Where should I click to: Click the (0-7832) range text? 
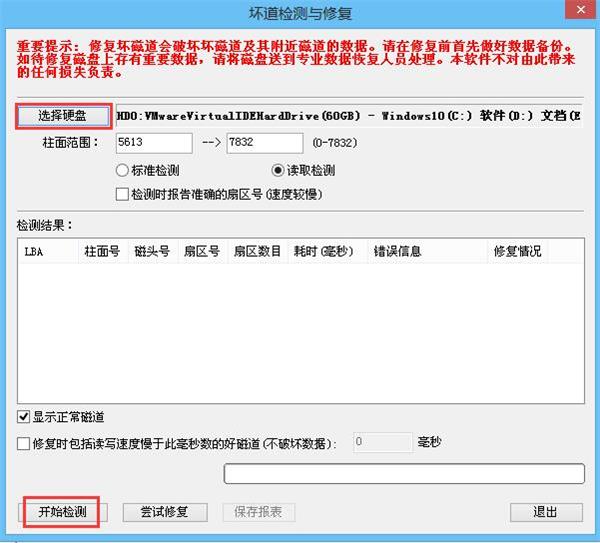click(x=335, y=143)
